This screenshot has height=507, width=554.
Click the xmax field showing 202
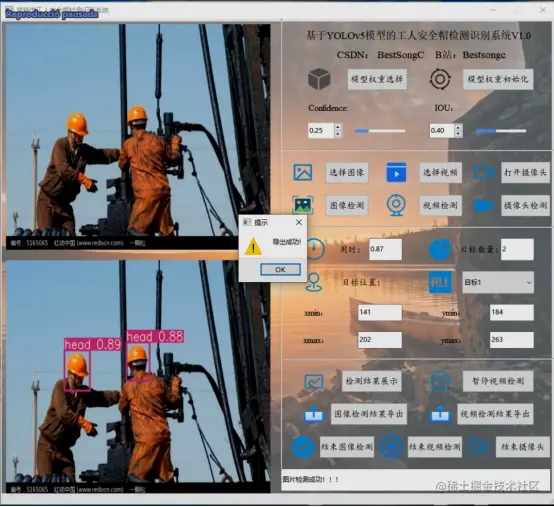click(379, 340)
